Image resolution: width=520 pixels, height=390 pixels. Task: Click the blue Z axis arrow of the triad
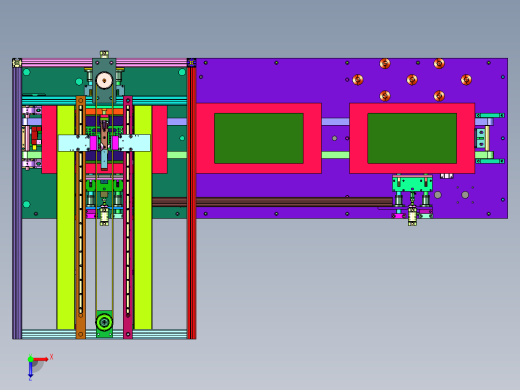(x=30, y=369)
